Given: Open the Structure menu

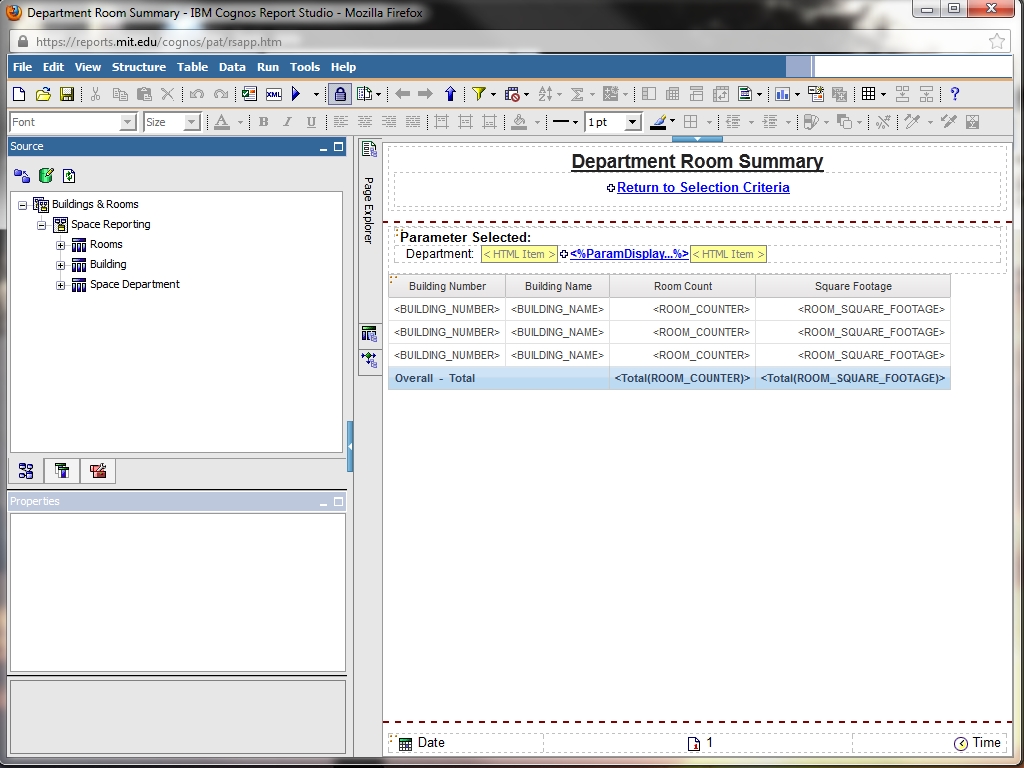Looking at the screenshot, I should click(138, 67).
